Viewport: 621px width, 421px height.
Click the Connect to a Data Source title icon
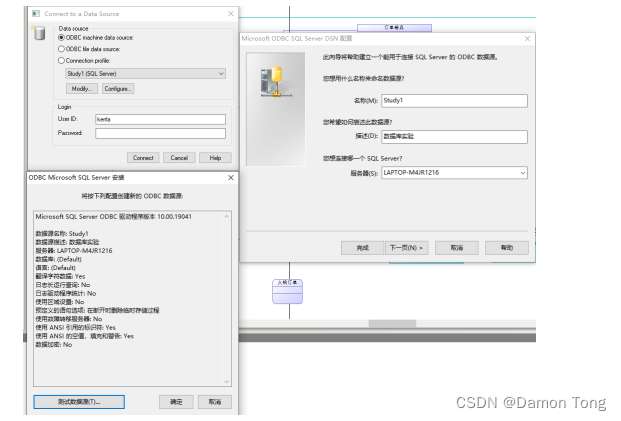point(36,14)
